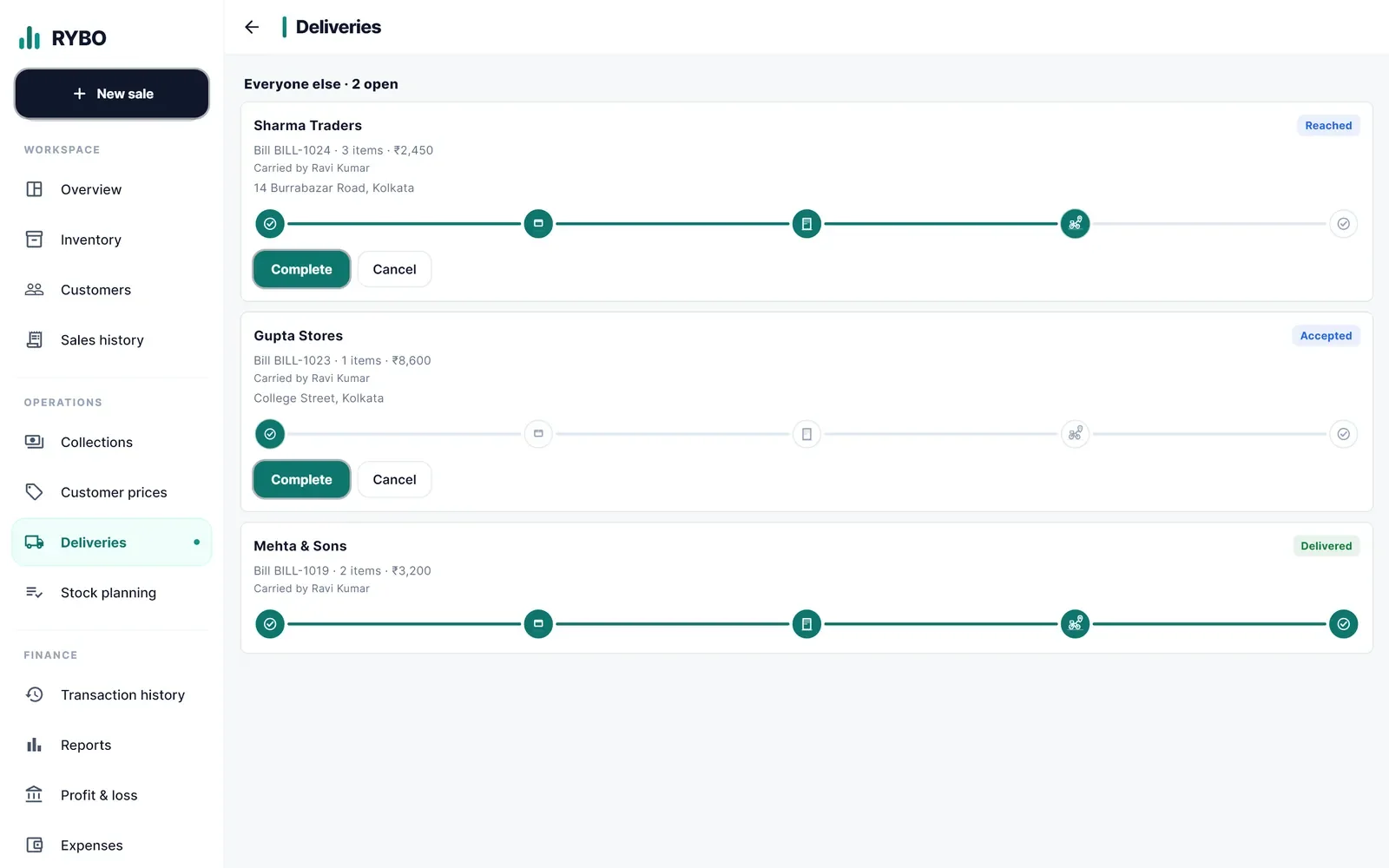The height and width of the screenshot is (868, 1389).
Task: Click the Sales history receipt icon
Action: pos(35,340)
